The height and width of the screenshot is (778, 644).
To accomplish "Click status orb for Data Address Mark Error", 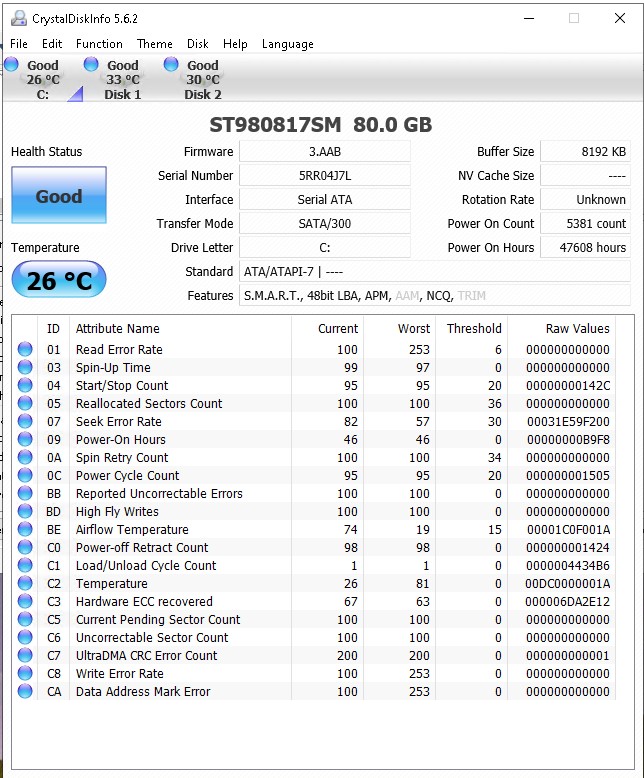I will [25, 691].
